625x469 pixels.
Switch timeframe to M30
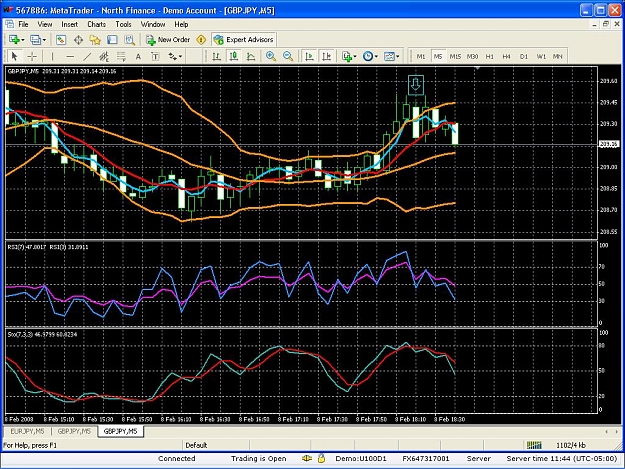point(472,56)
